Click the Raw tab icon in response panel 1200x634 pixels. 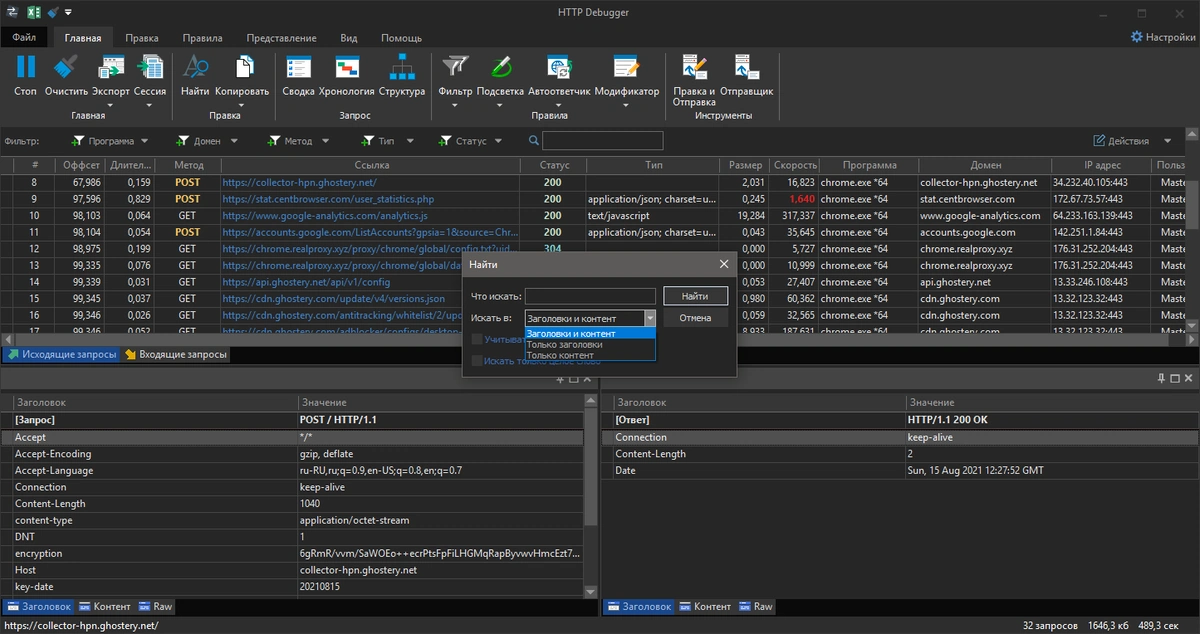tap(743, 606)
